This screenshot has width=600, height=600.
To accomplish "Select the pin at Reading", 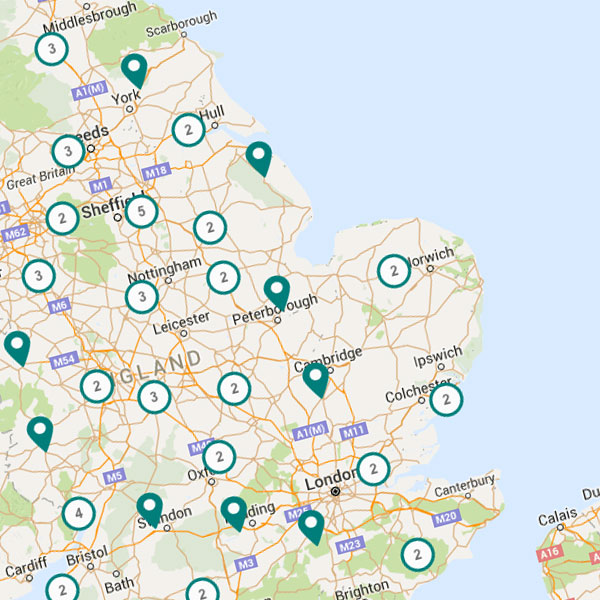I will click(x=234, y=514).
